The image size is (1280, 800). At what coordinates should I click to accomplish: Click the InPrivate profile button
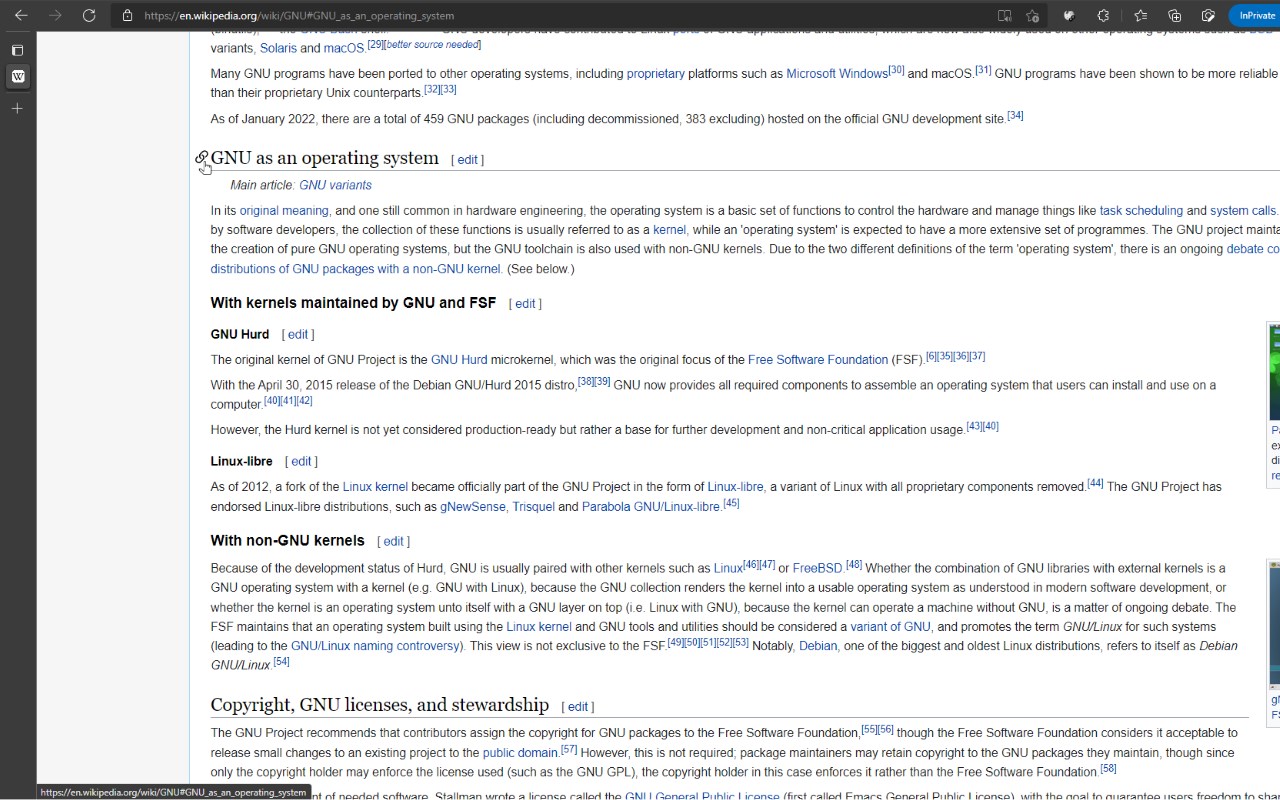click(1255, 15)
